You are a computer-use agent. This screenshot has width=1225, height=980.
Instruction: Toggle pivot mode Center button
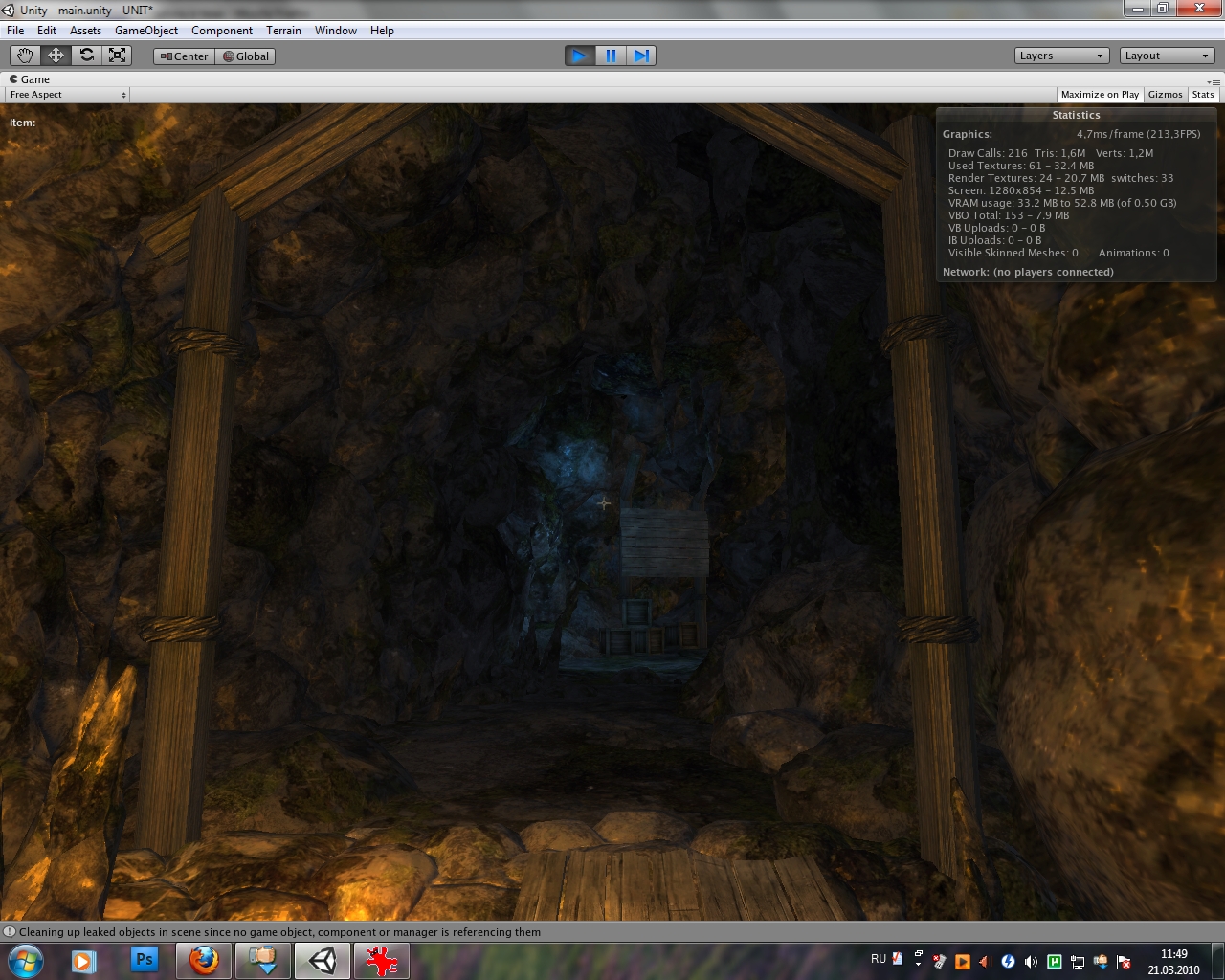click(x=185, y=56)
